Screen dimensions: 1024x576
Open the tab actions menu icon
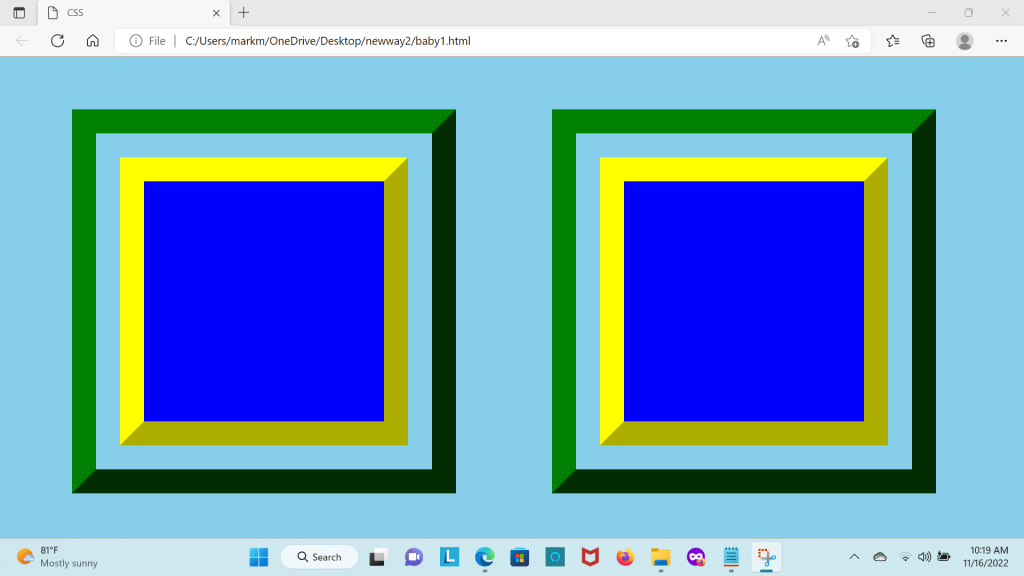pyautogui.click(x=19, y=13)
